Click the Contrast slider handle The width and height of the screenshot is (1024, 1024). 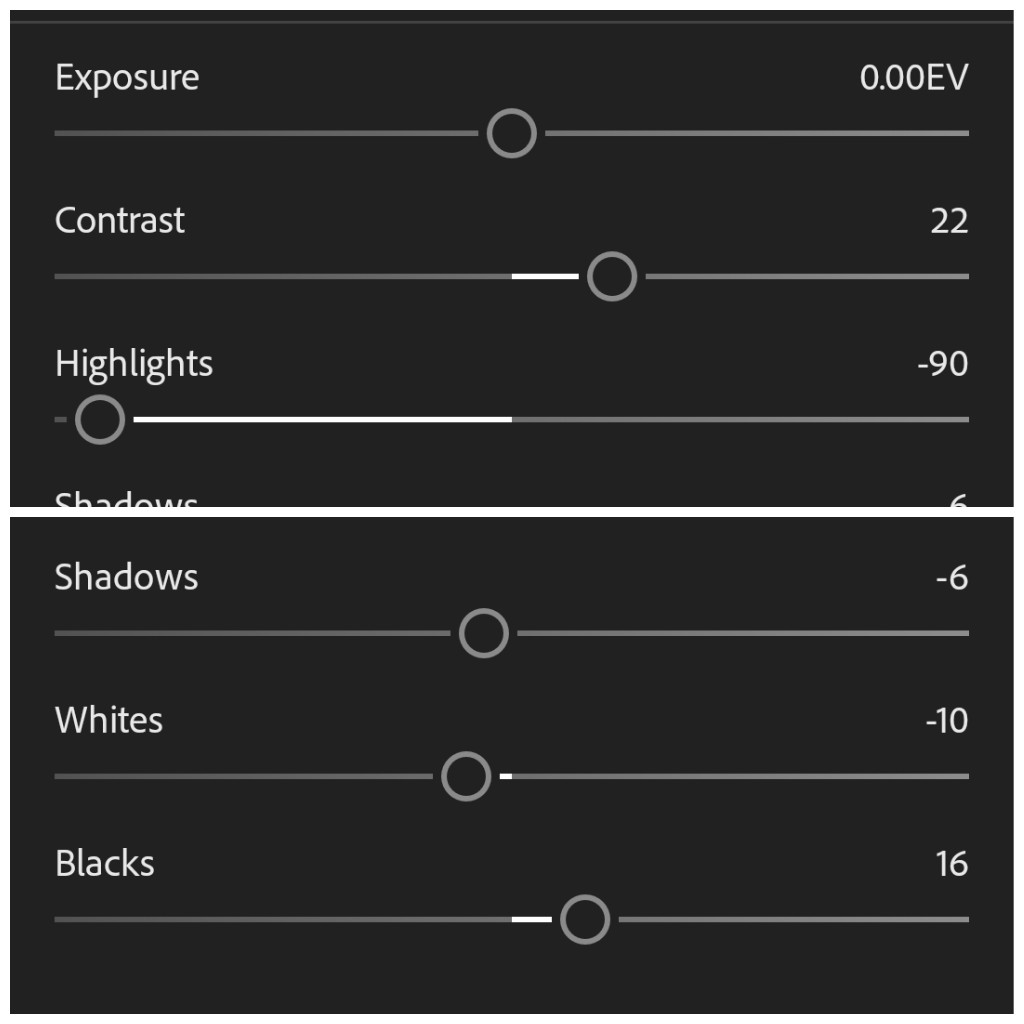tap(612, 276)
